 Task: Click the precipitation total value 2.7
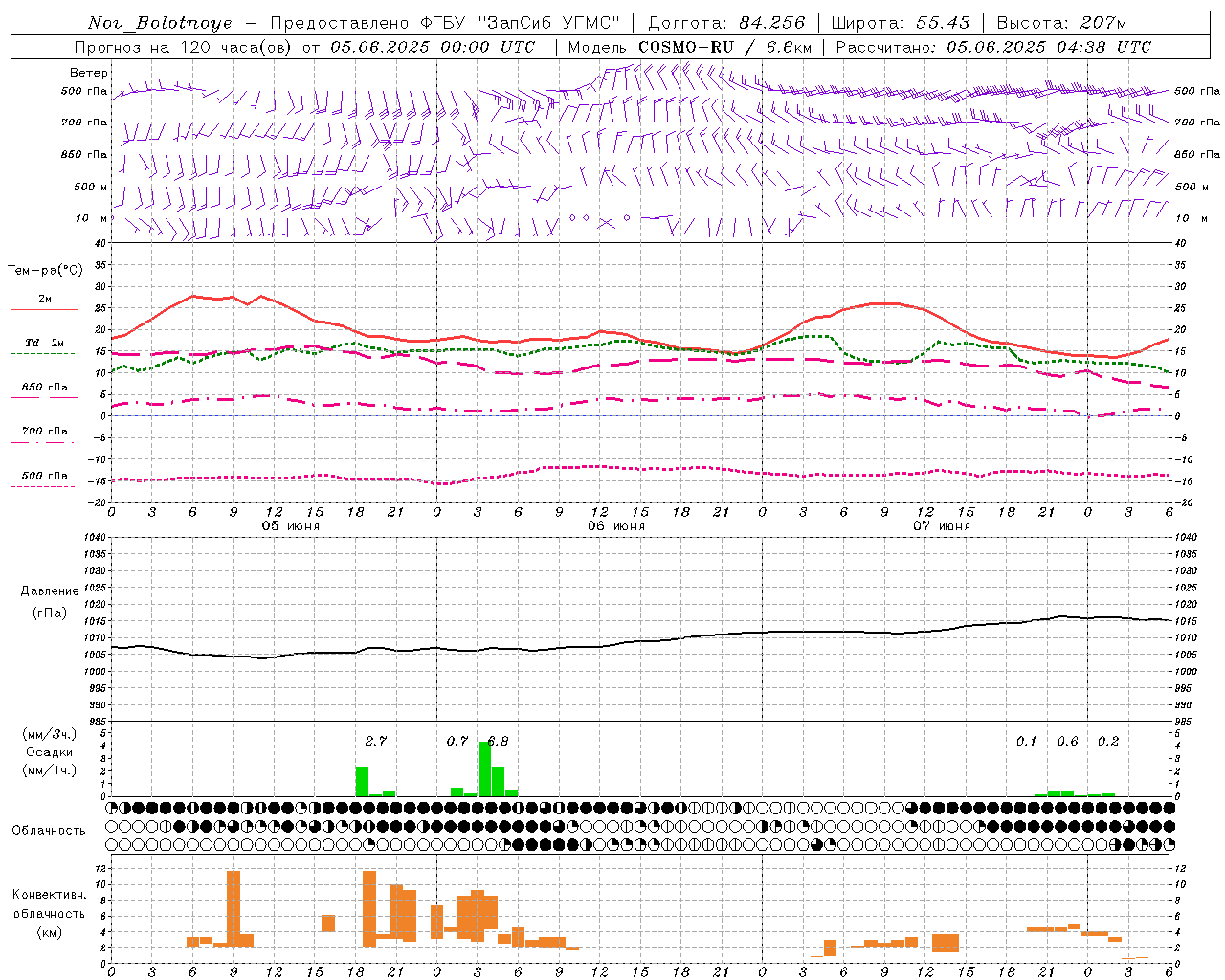pos(376,741)
